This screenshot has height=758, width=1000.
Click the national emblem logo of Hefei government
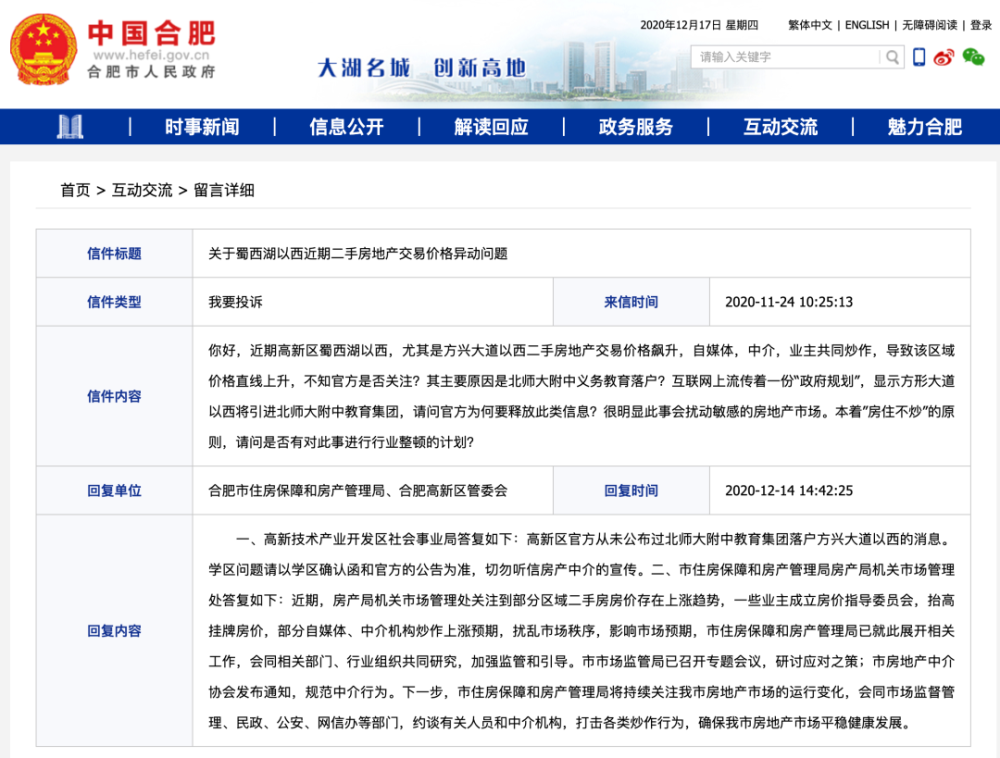click(x=43, y=50)
